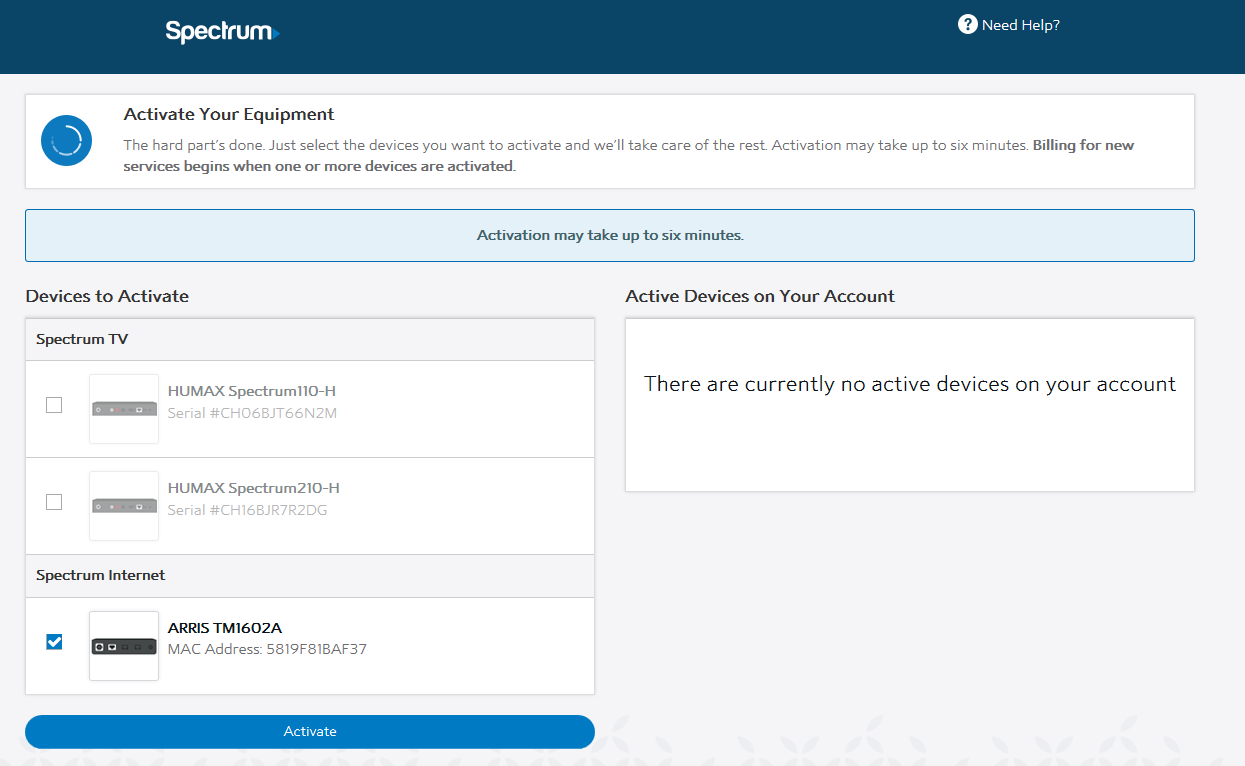Click the 'Activation may take up to six minutes.' banner

pyautogui.click(x=610, y=236)
